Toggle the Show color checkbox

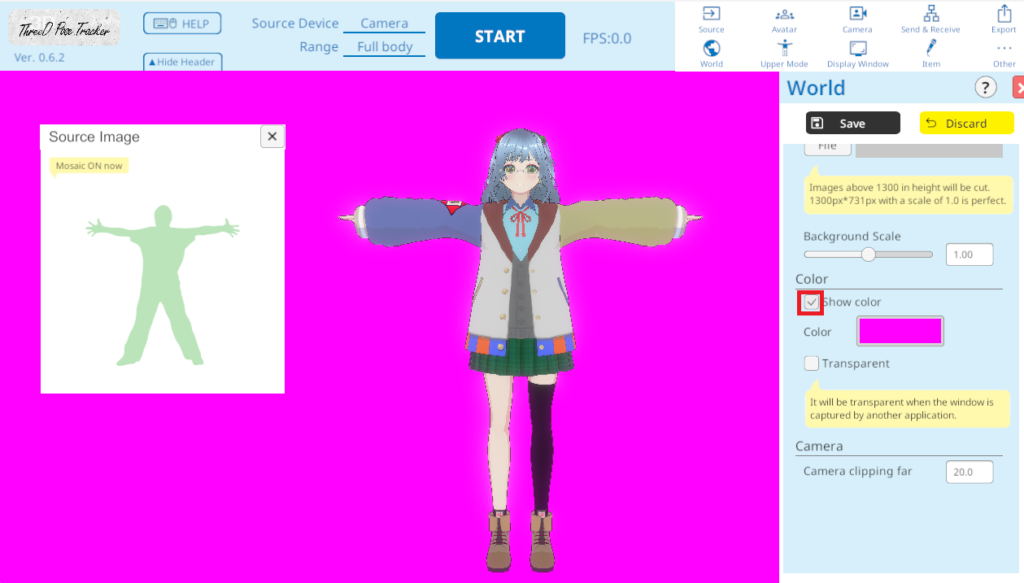[x=810, y=302]
